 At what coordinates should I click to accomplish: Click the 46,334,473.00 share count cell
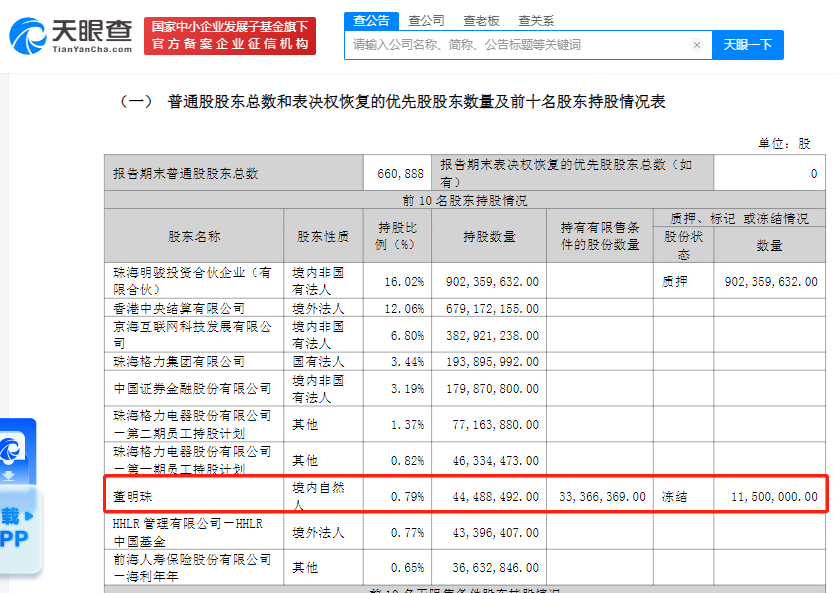489,460
